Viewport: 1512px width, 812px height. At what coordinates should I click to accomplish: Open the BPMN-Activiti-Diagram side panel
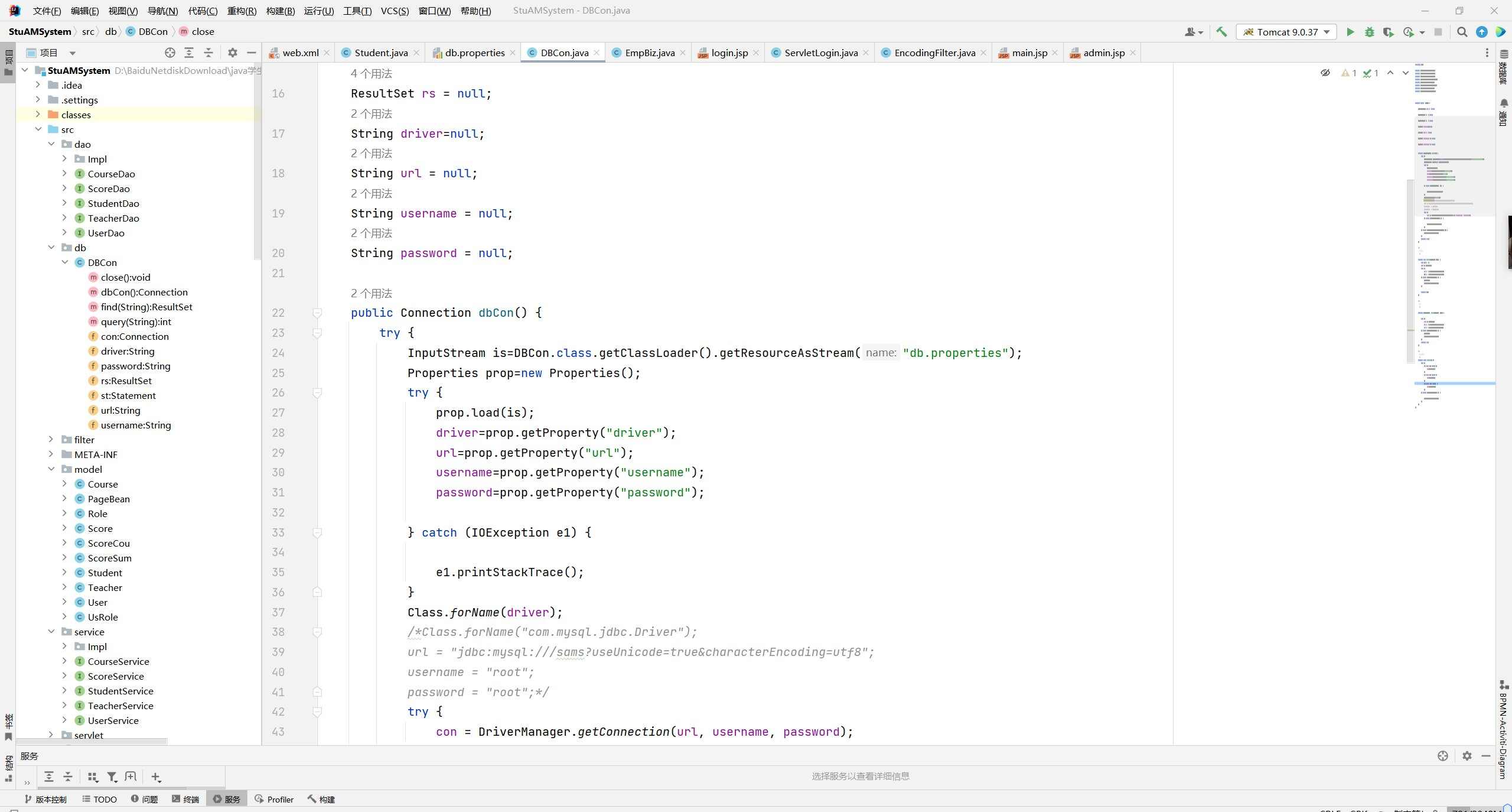(x=1504, y=730)
